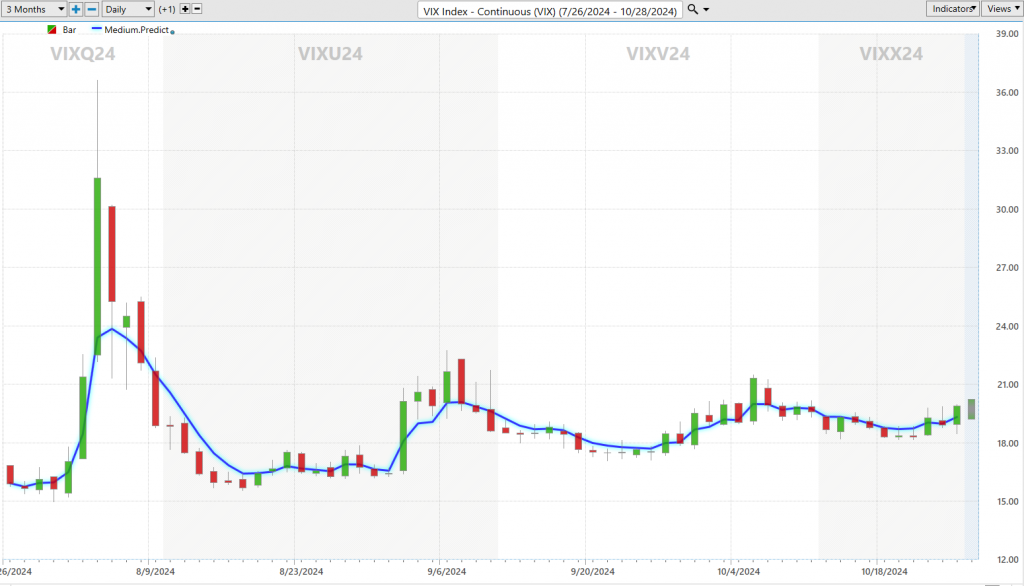This screenshot has height=586, width=1024.
Task: Click the 10/4/2024 date axis label
Action: 738,572
